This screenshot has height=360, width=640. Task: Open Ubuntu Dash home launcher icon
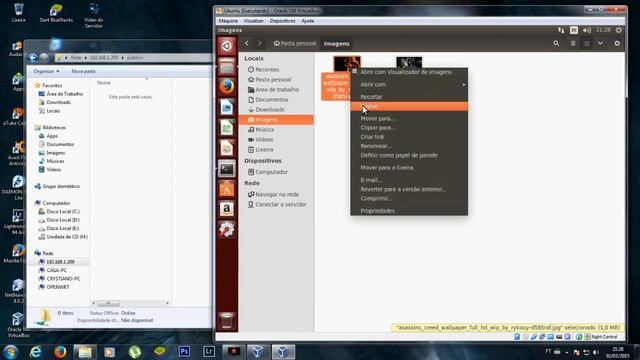tap(227, 46)
